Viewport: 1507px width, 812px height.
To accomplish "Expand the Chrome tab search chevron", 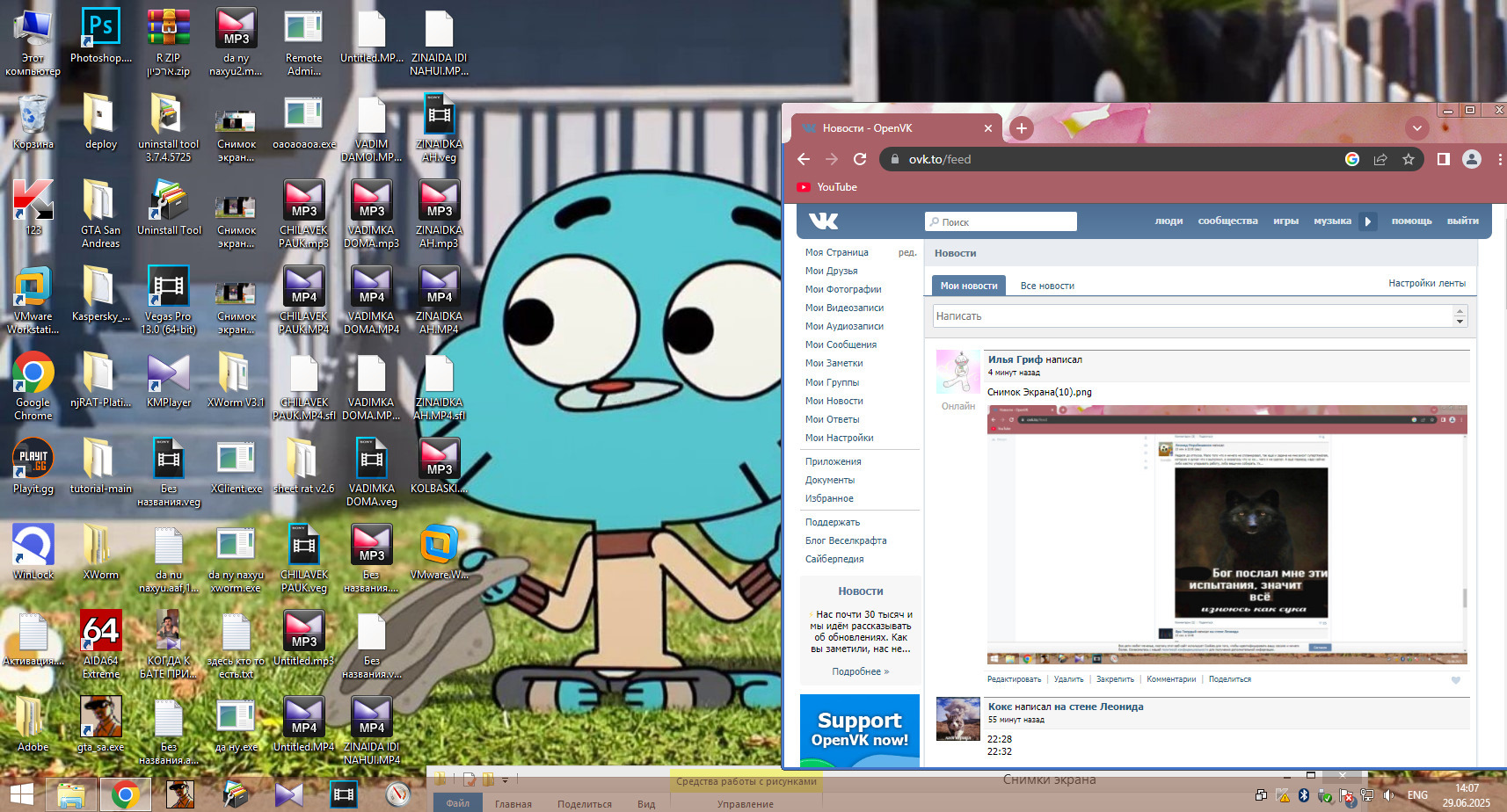I will (x=1416, y=128).
